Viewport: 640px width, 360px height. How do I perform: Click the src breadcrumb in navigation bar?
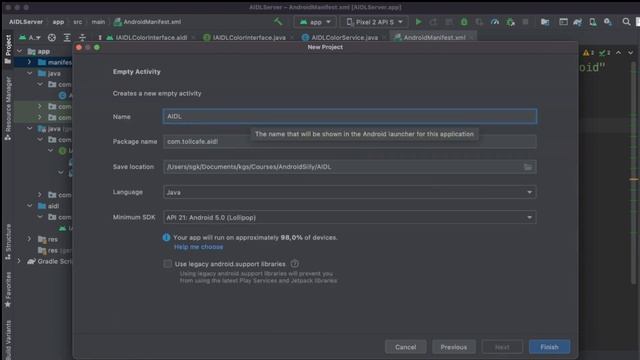pyautogui.click(x=78, y=22)
